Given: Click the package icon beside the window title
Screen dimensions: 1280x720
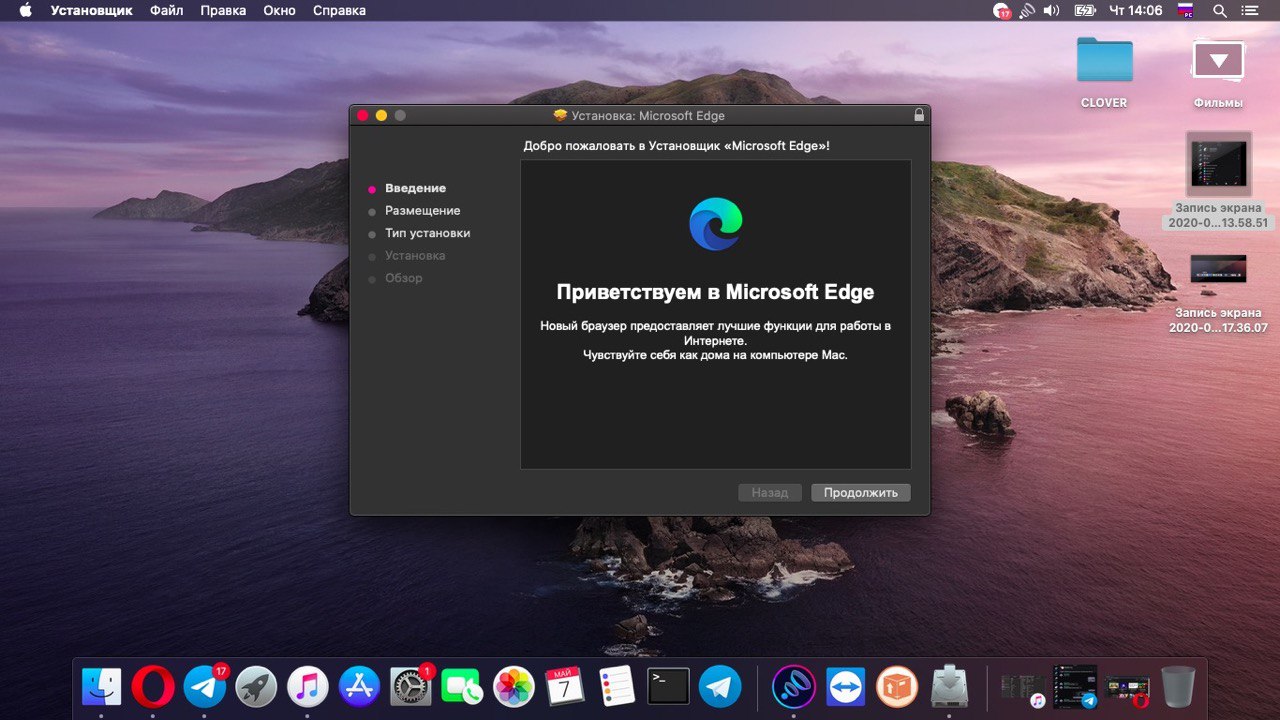Looking at the screenshot, I should [560, 115].
